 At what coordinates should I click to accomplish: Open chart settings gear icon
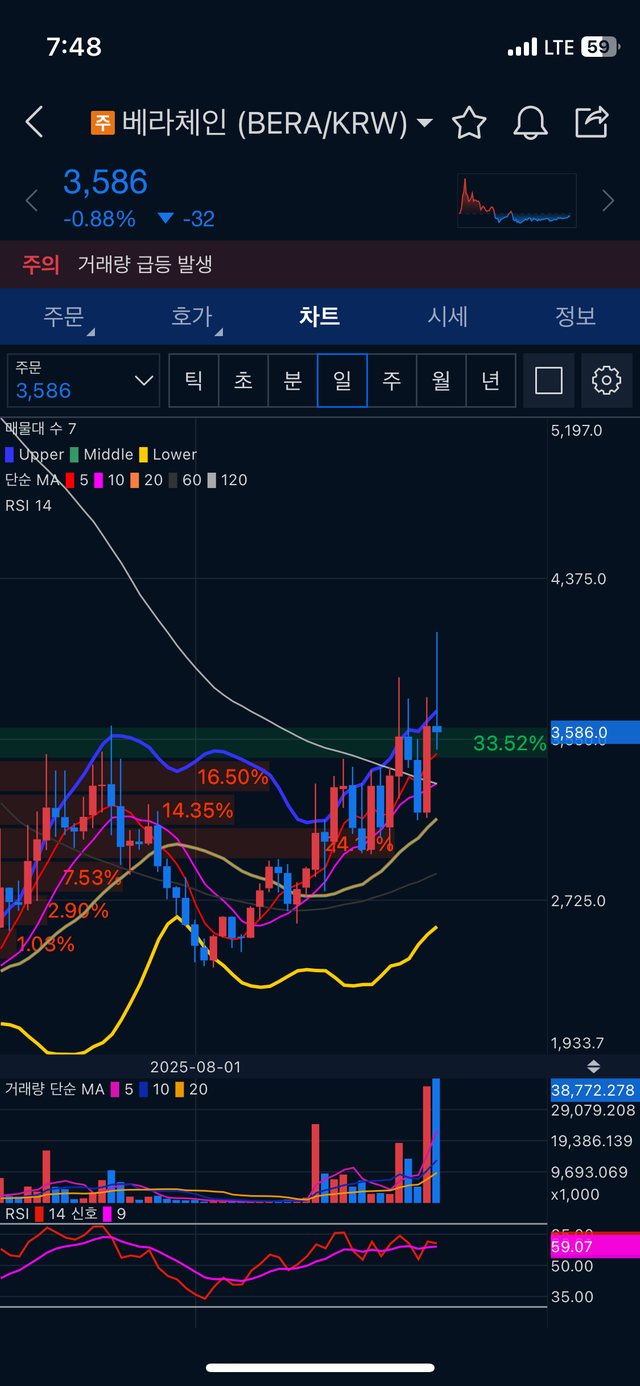[x=607, y=380]
